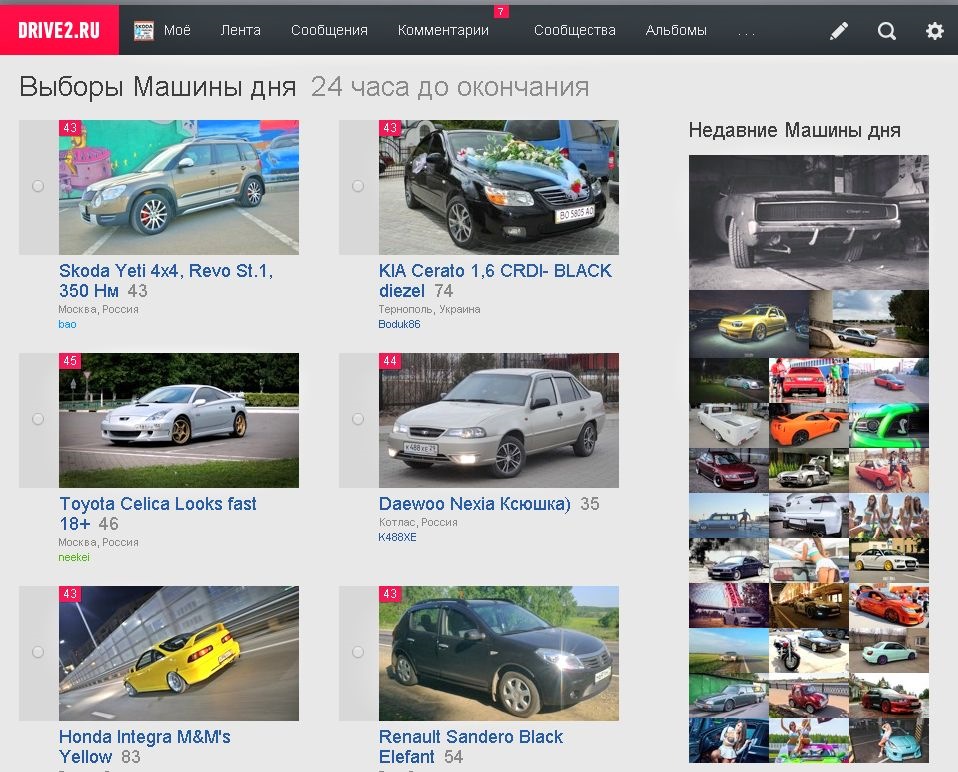Image resolution: width=958 pixels, height=772 pixels.
Task: Click the 43 badge on KIA Cerato photo
Action: click(x=390, y=128)
